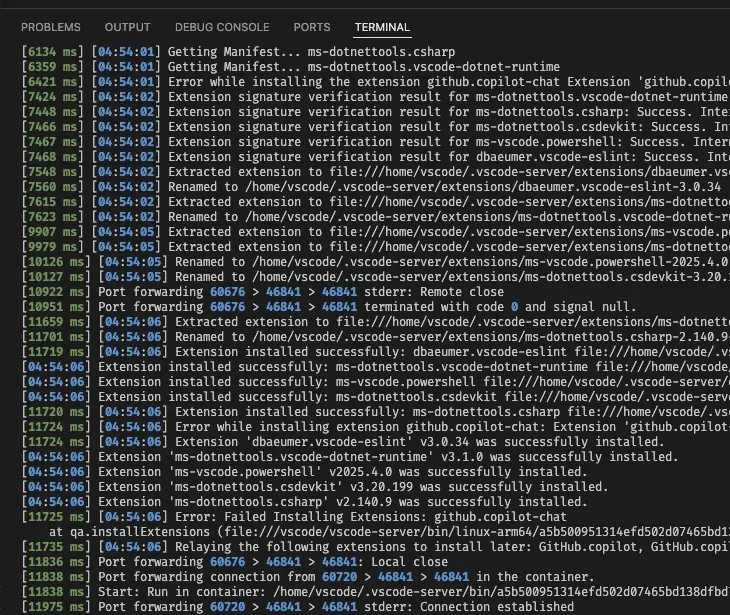
Task: Click the 'ms-vscode.powershell' v2025.4.0 was successfully installed line
Action: [304, 472]
